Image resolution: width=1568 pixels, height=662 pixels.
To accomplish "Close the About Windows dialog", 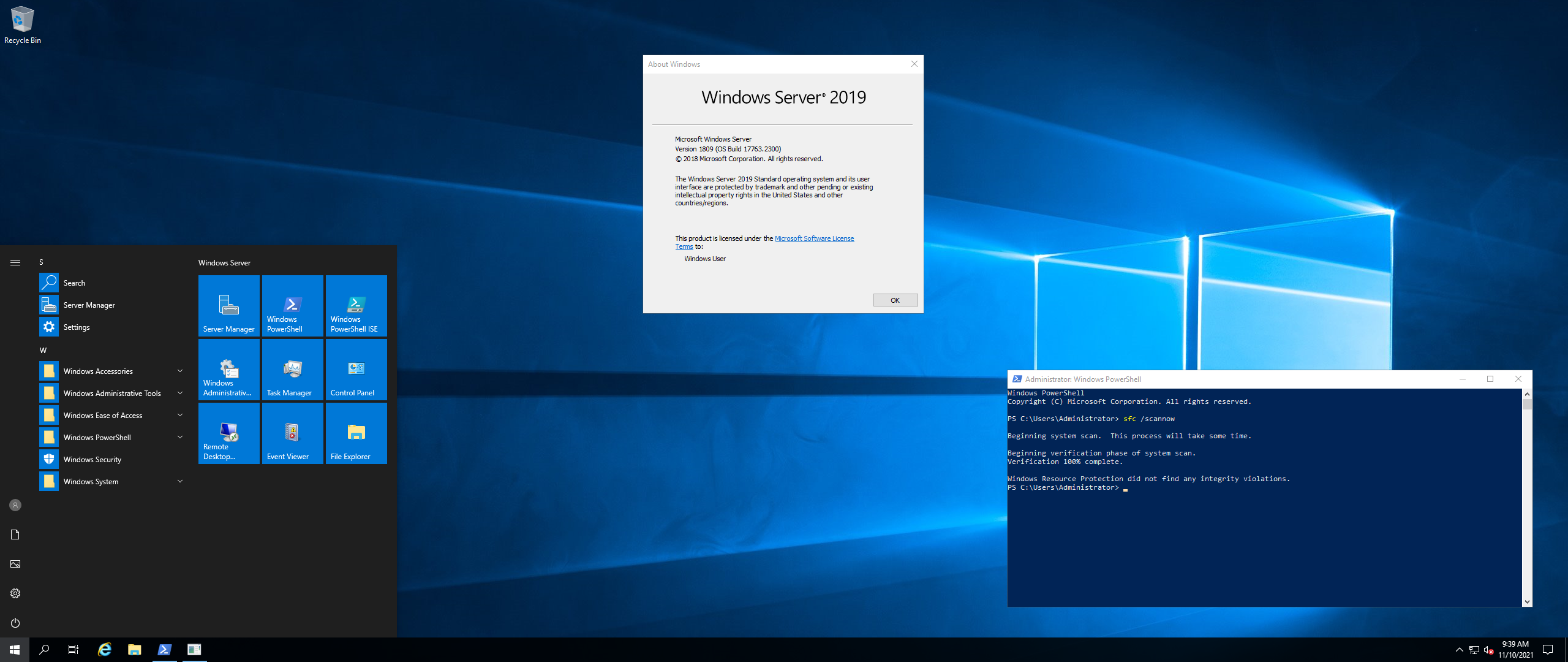I will [x=914, y=64].
